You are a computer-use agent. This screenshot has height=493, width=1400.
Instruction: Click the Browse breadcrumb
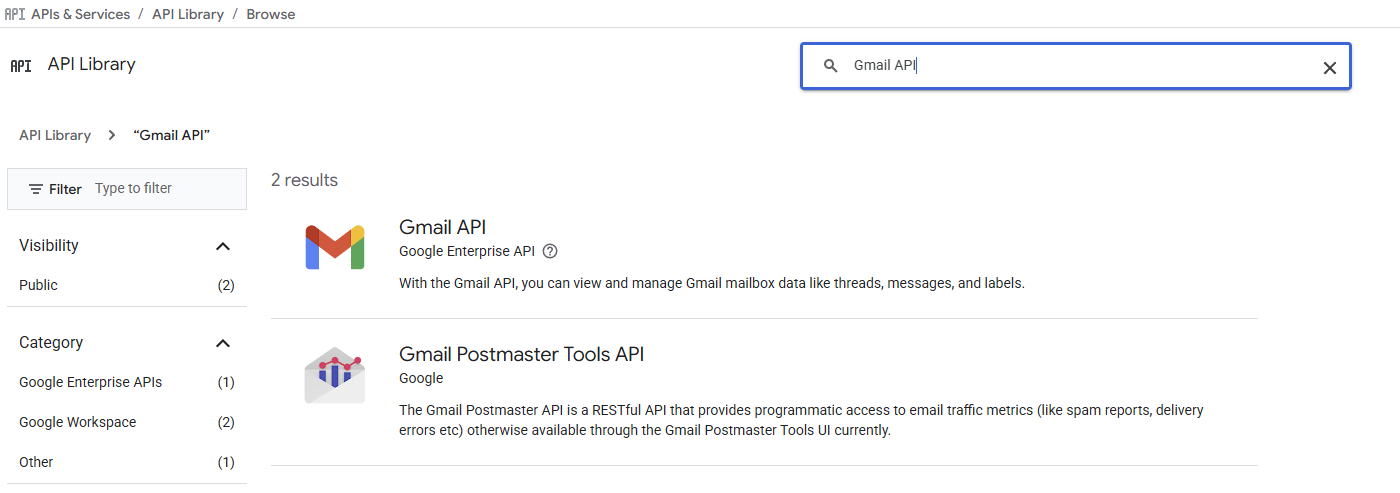[271, 14]
